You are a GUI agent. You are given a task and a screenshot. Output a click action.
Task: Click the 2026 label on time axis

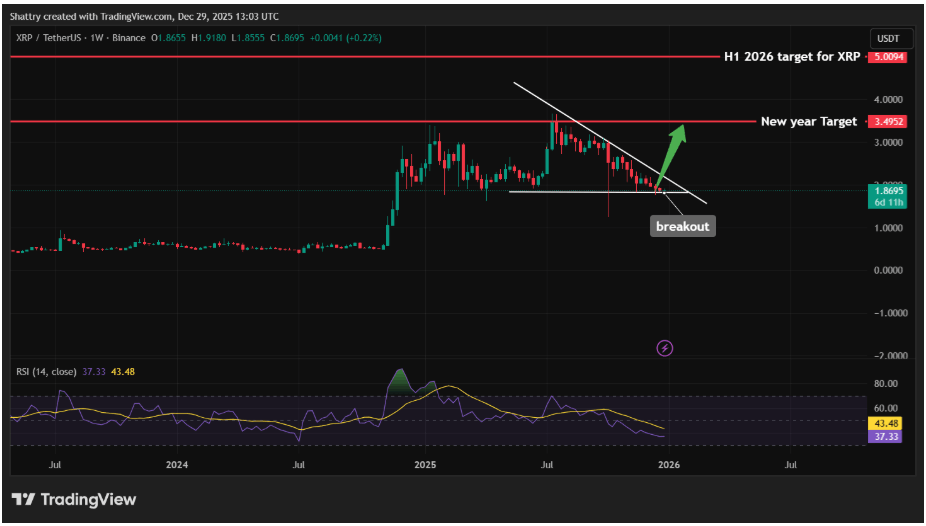(669, 465)
